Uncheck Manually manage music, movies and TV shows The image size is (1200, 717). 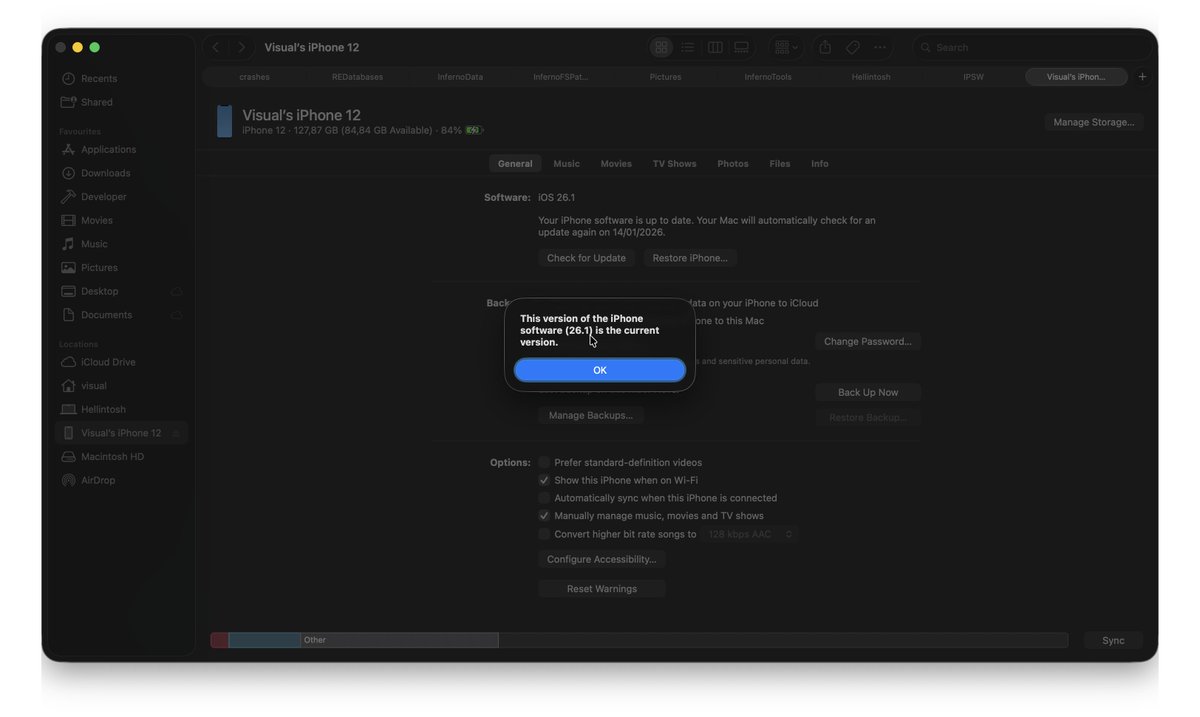tap(544, 516)
